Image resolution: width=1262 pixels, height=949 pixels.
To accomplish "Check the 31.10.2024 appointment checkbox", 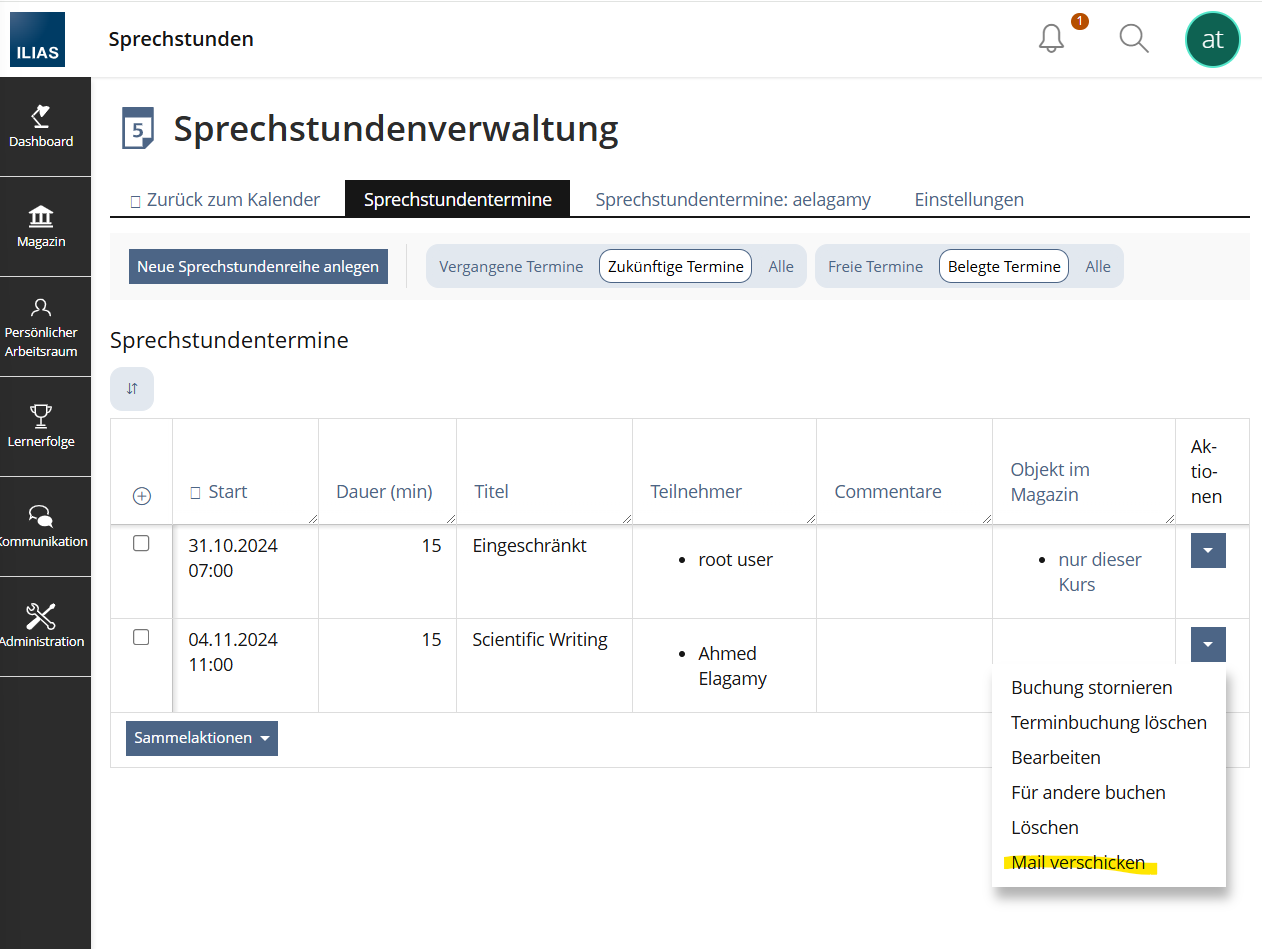I will pyautogui.click(x=141, y=543).
